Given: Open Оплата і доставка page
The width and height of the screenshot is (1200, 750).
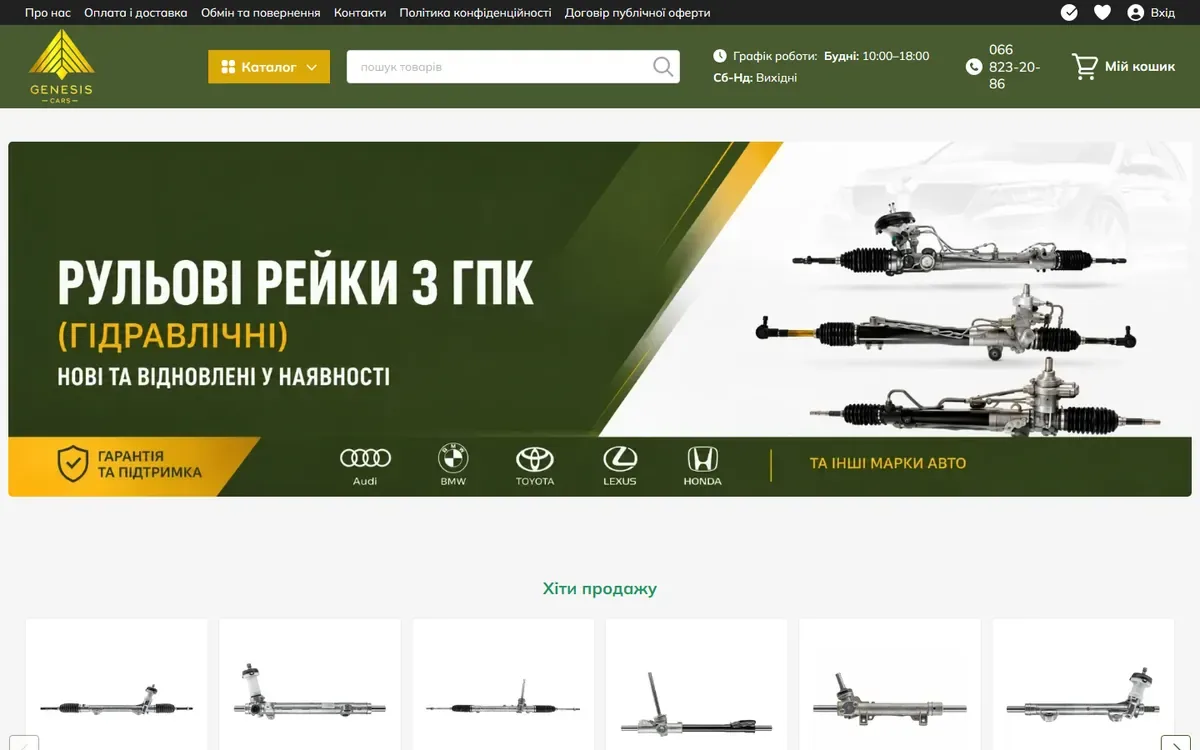Looking at the screenshot, I should click(136, 13).
